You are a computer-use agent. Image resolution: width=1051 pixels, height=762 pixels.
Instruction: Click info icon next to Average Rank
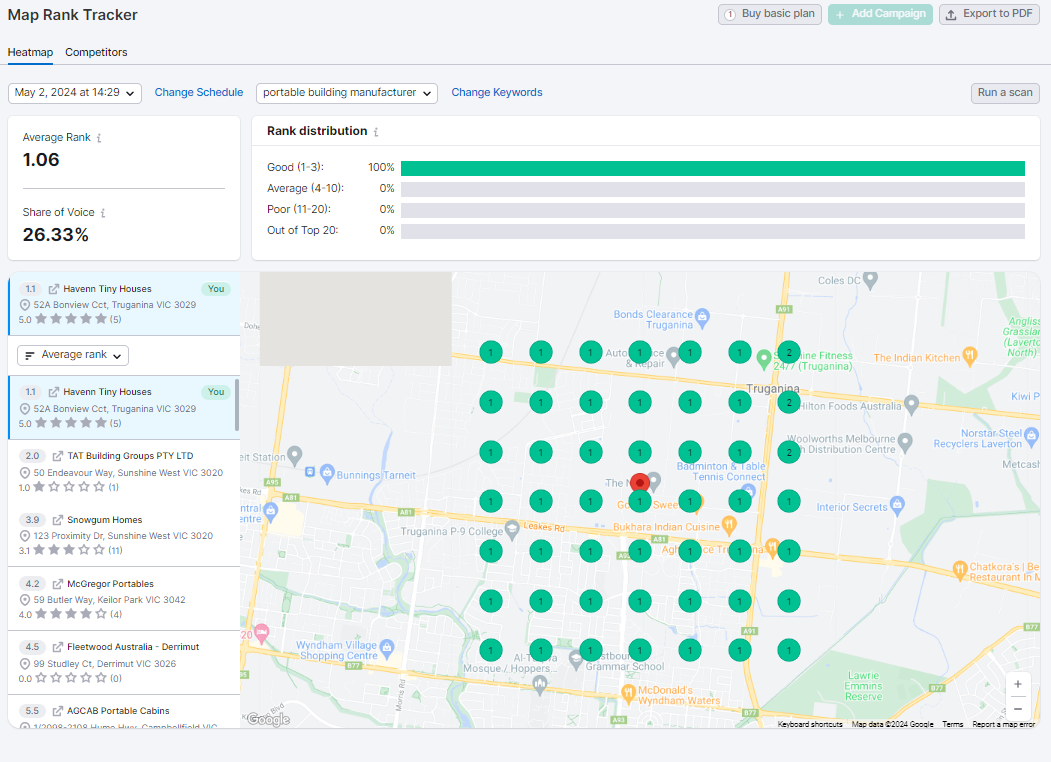99,138
